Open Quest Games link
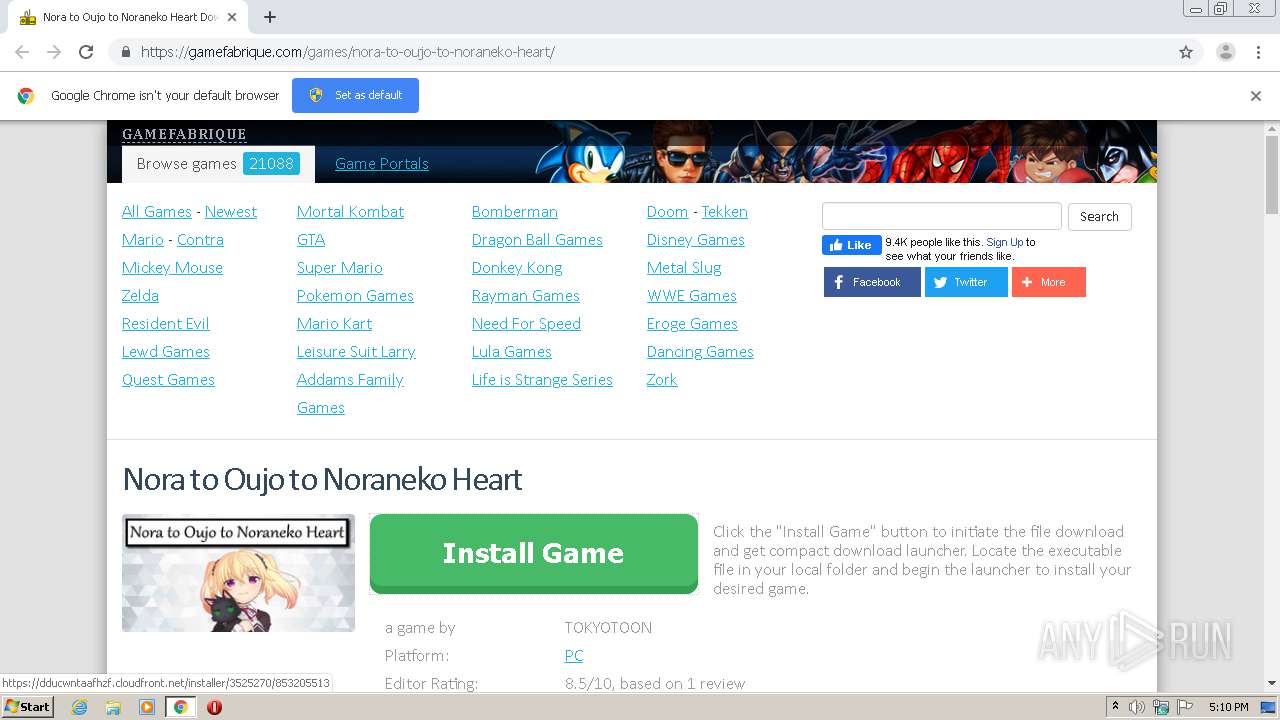Image resolution: width=1280 pixels, height=720 pixels. pos(168,380)
